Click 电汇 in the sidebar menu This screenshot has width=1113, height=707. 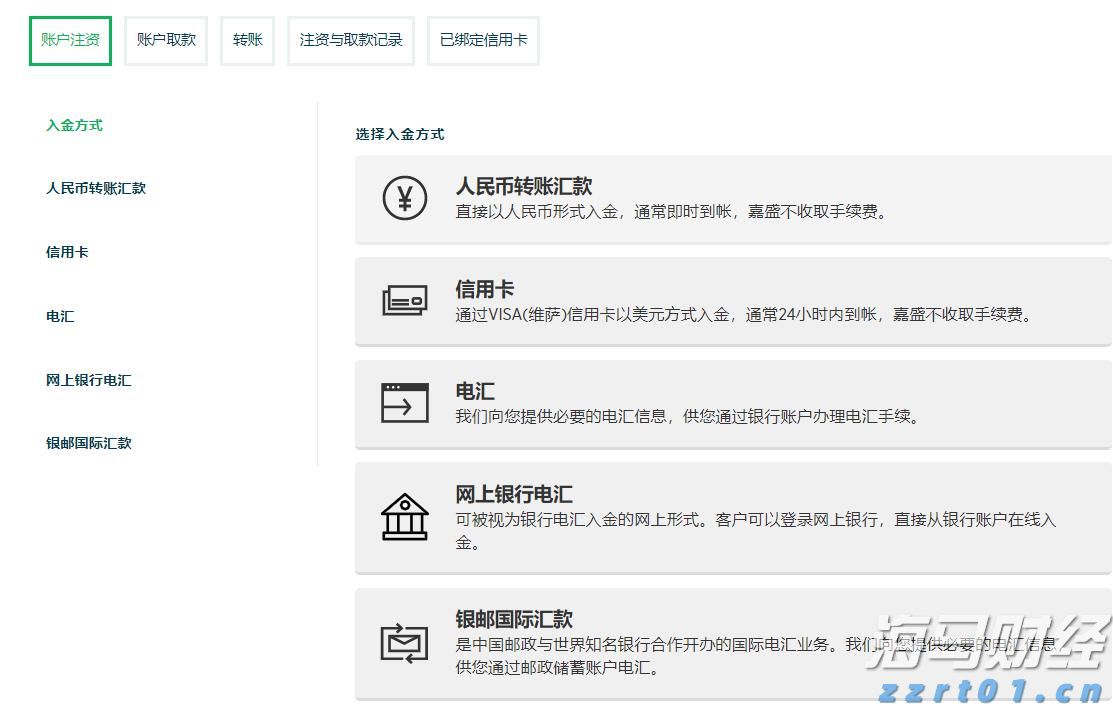58,316
